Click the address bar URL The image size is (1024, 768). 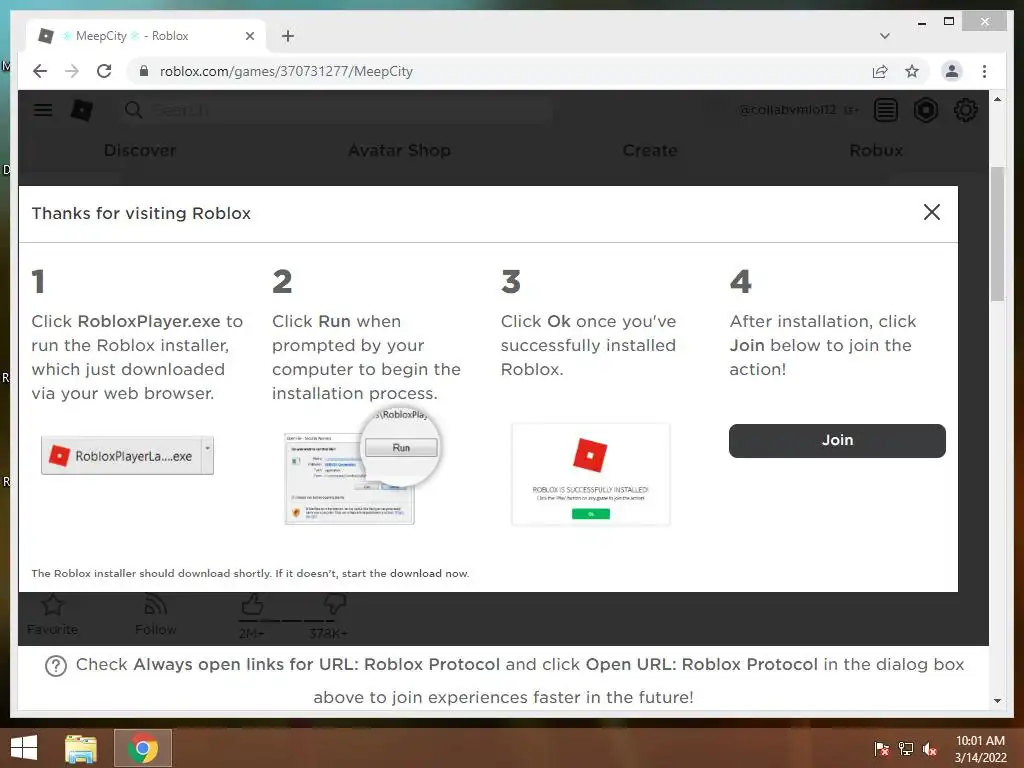[x=286, y=71]
